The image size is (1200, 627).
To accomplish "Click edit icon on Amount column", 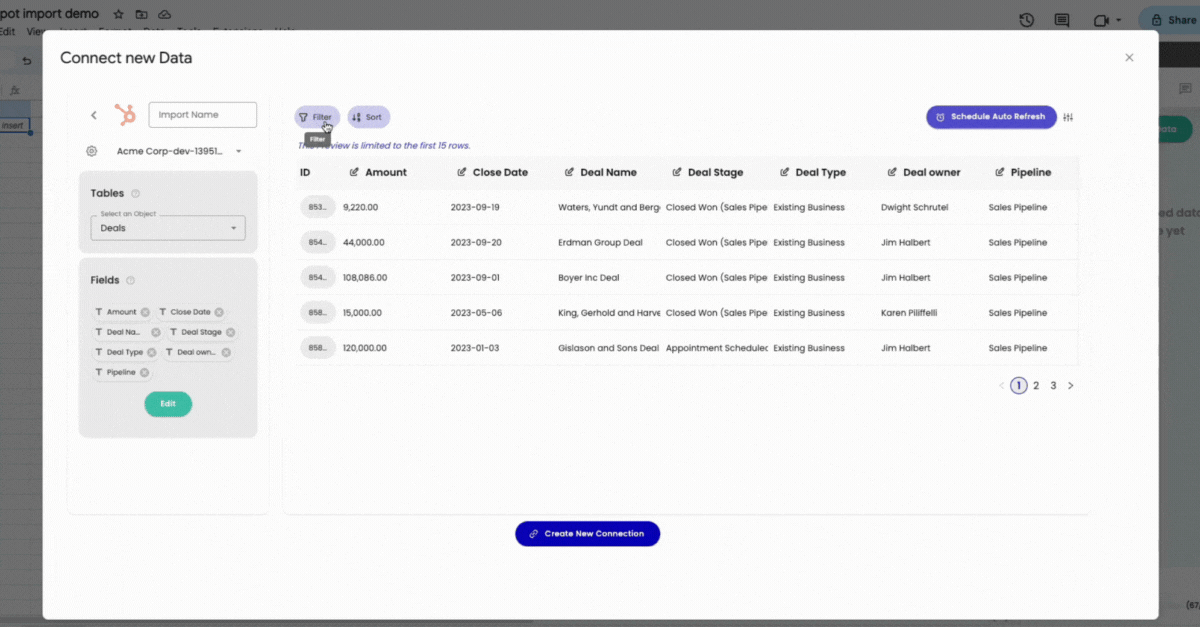I will [x=354, y=172].
